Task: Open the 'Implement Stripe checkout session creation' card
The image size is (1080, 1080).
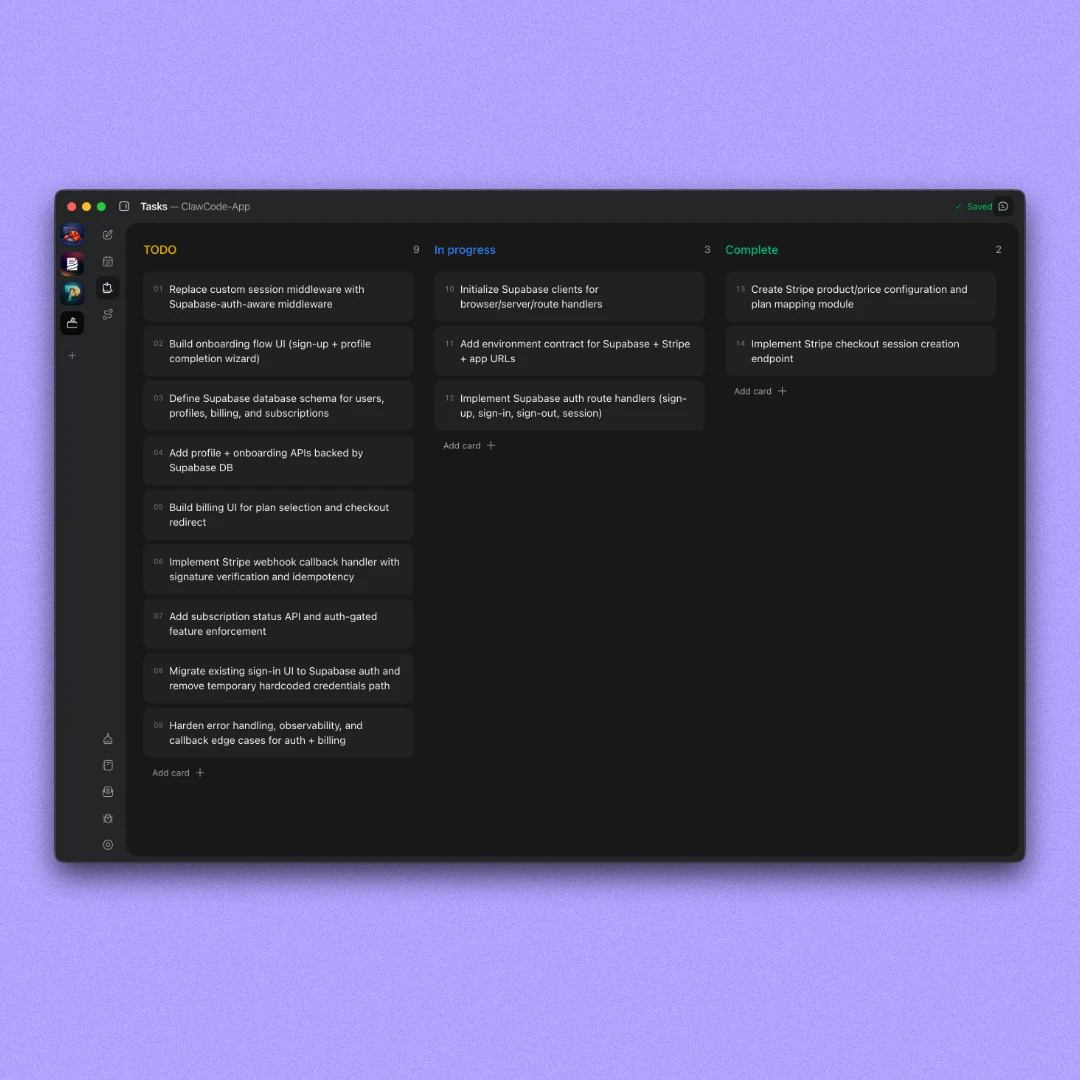Action: point(860,351)
